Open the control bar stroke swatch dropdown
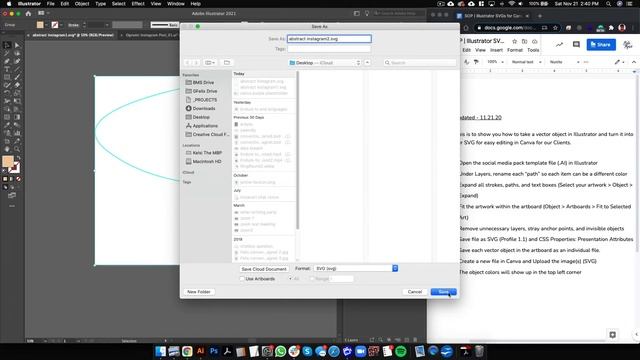The height and width of the screenshot is (360, 640). (x=61, y=25)
